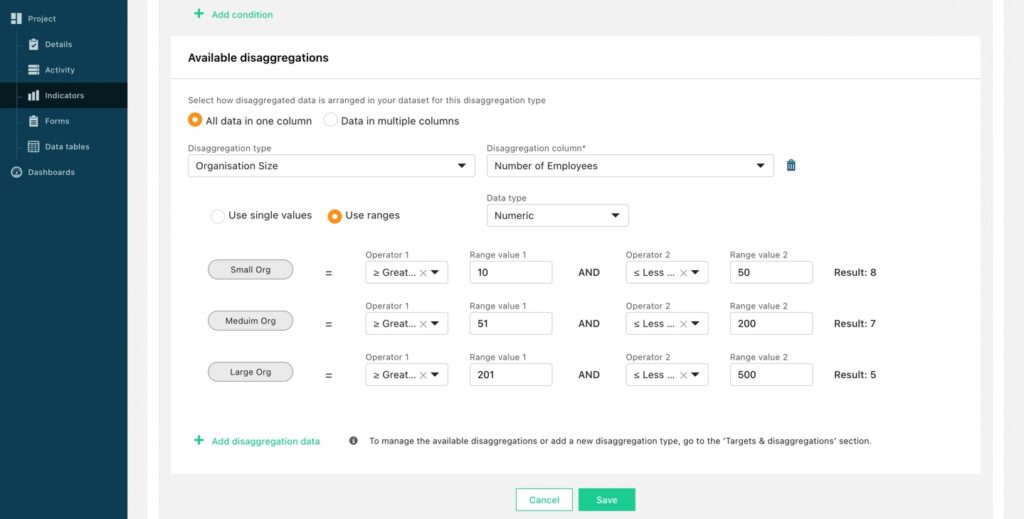Open the Indicators bar chart icon
The image size is (1024, 519).
[33, 95]
